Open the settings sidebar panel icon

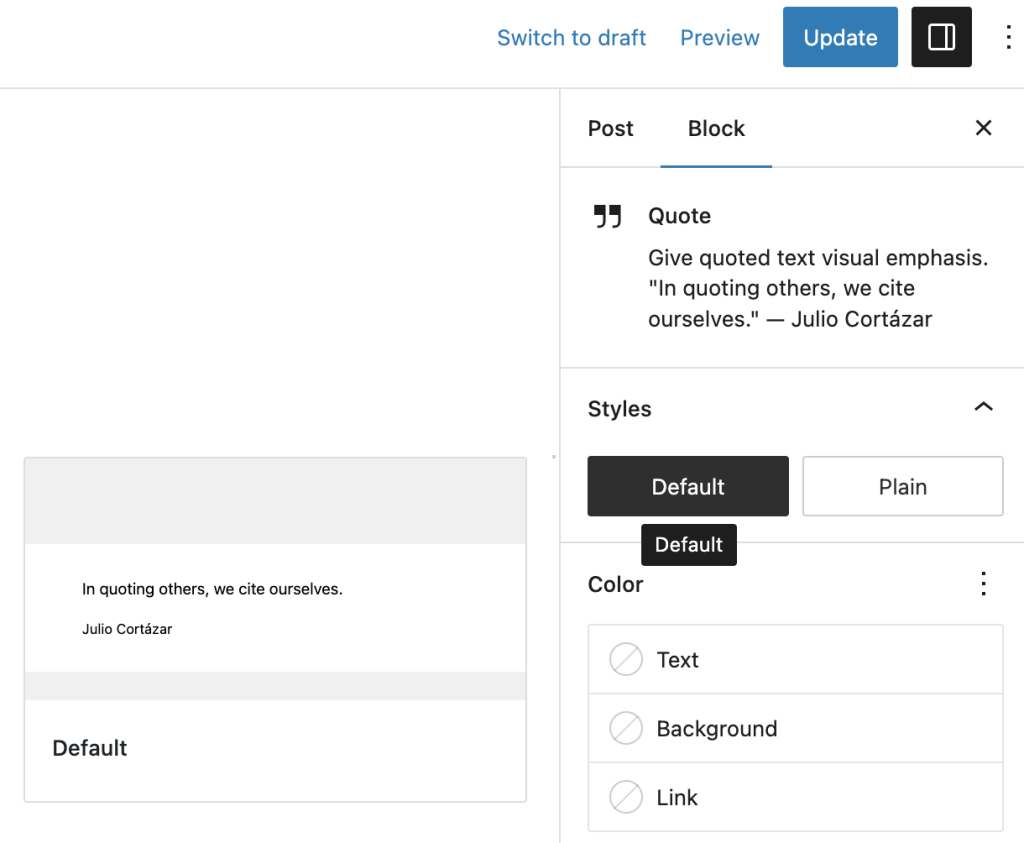click(941, 37)
